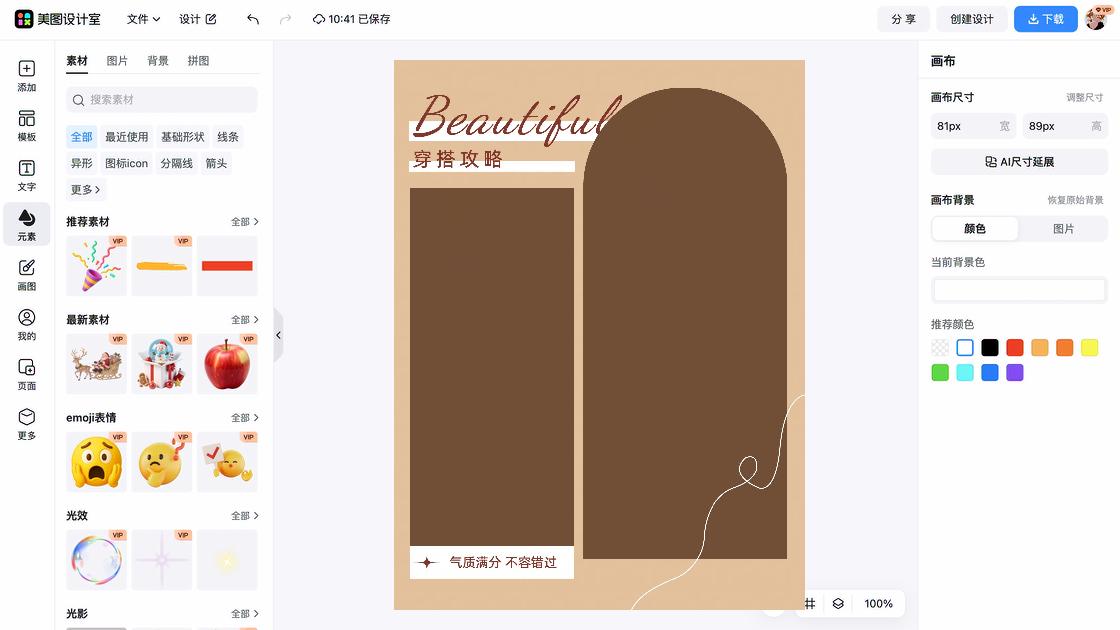Toggle the grid icon near zoom
The image size is (1120, 630).
(x=809, y=604)
